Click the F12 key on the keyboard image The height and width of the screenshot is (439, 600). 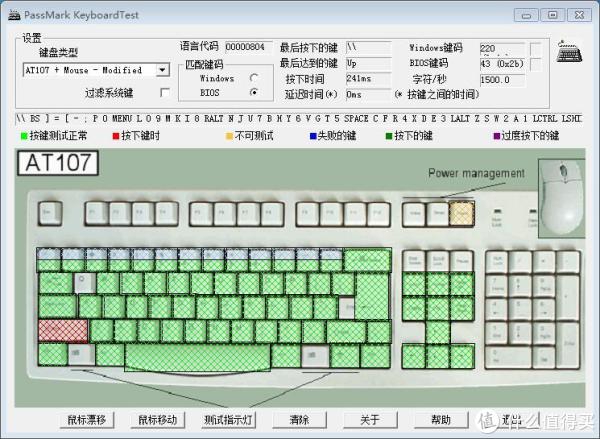[378, 213]
